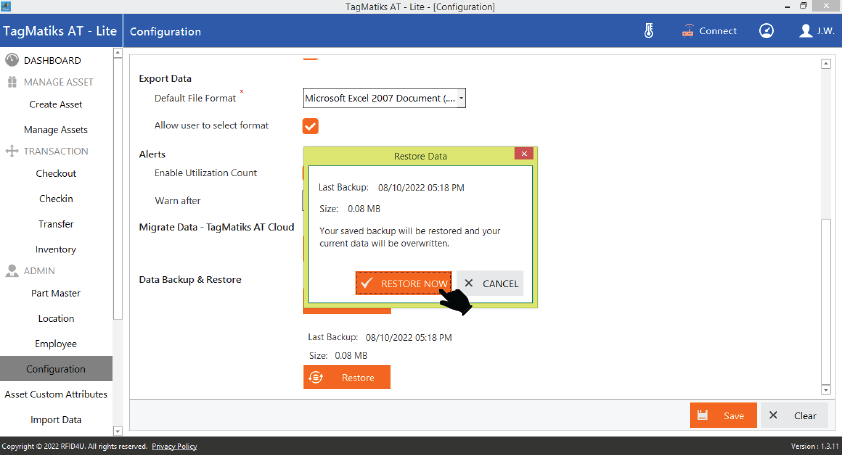Open the speedometer gauge icon in header
Screen dimensions: 842x455
tap(767, 31)
